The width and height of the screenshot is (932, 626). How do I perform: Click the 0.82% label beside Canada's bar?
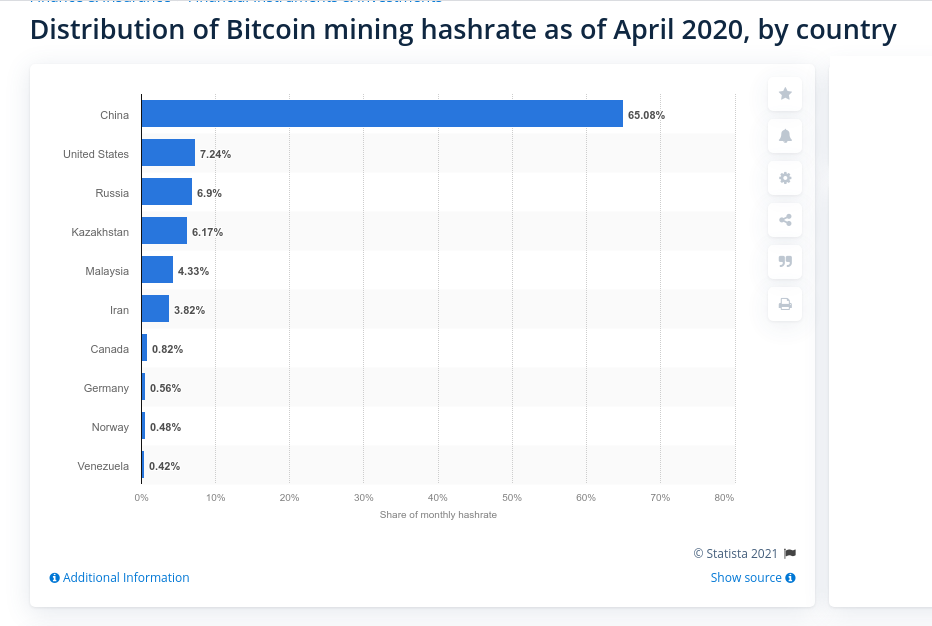point(167,349)
